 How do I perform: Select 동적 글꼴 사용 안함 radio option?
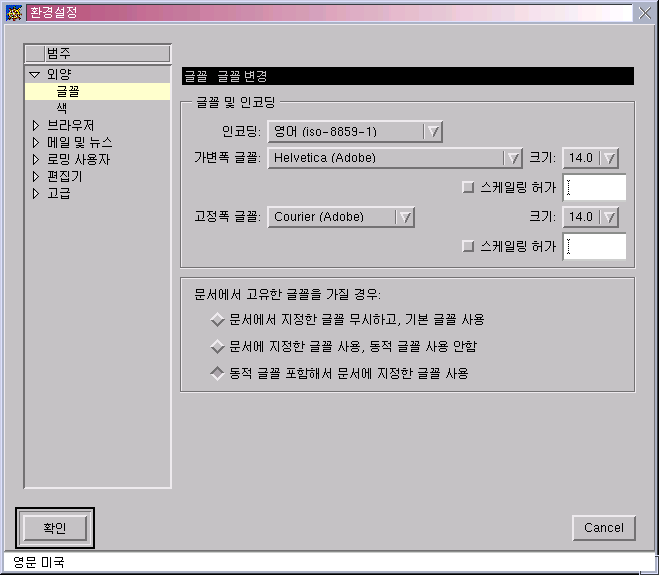click(217, 347)
